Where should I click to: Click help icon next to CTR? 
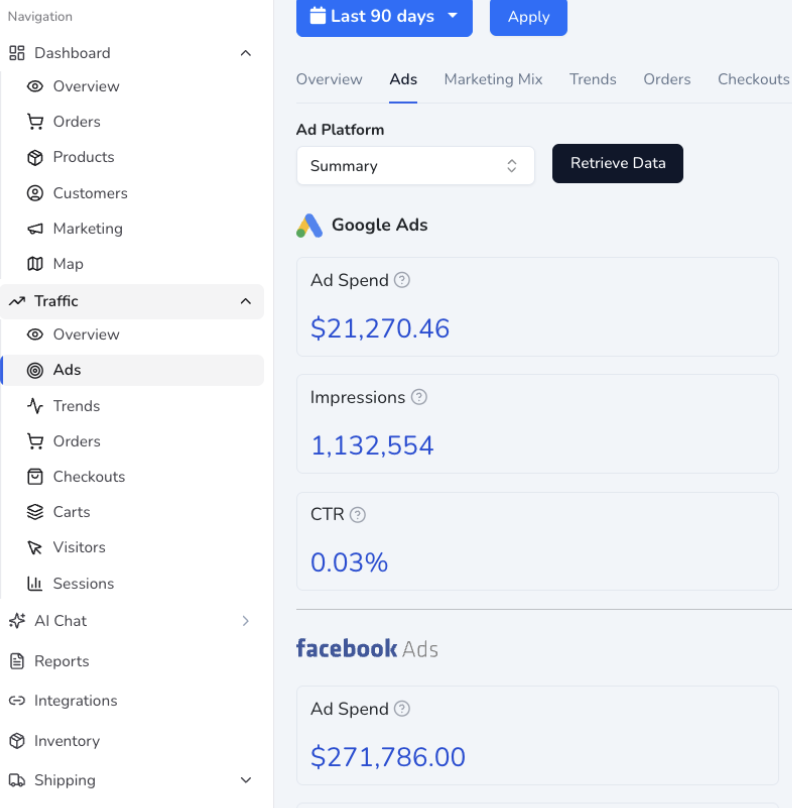358,514
